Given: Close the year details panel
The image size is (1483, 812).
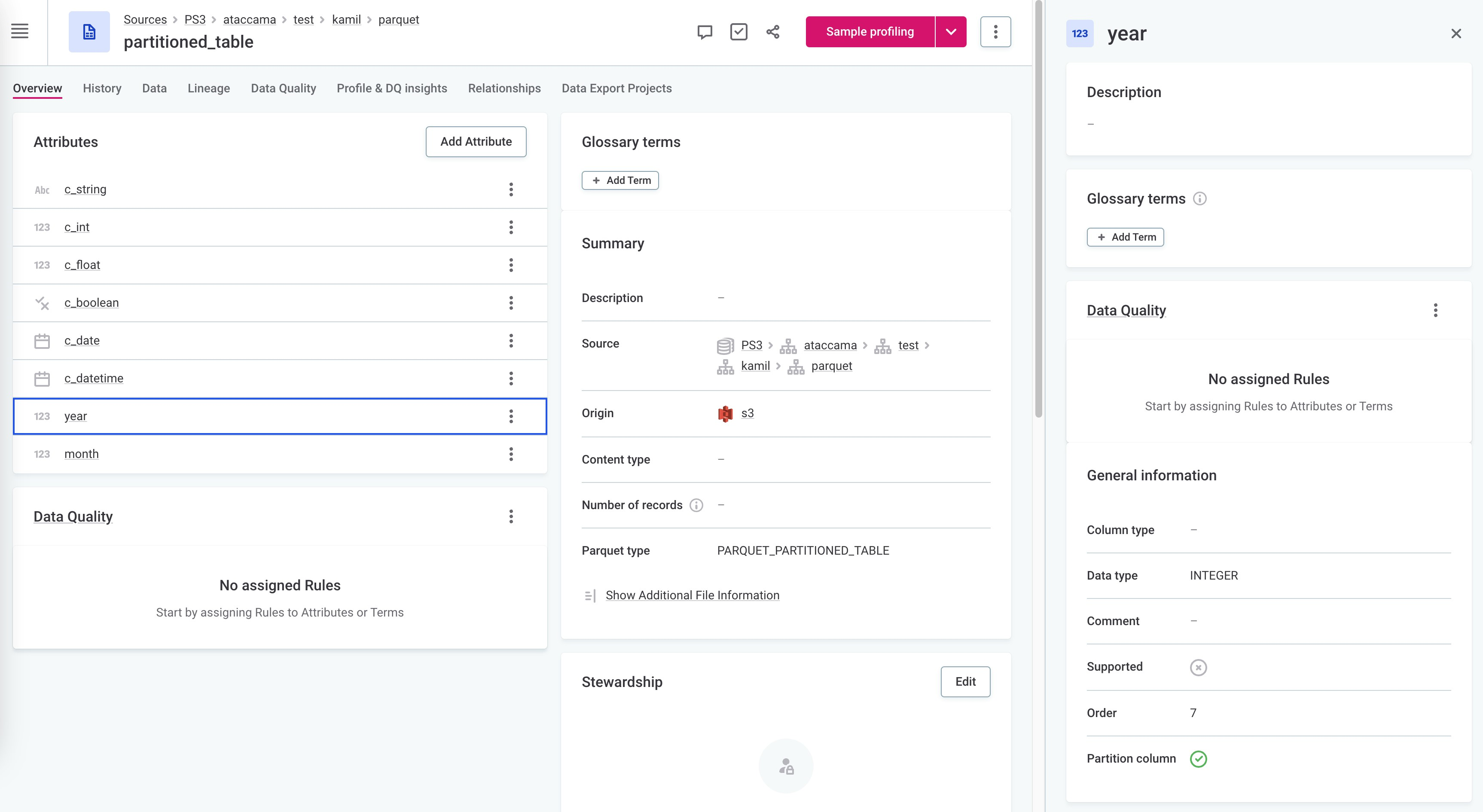Looking at the screenshot, I should click(1456, 34).
